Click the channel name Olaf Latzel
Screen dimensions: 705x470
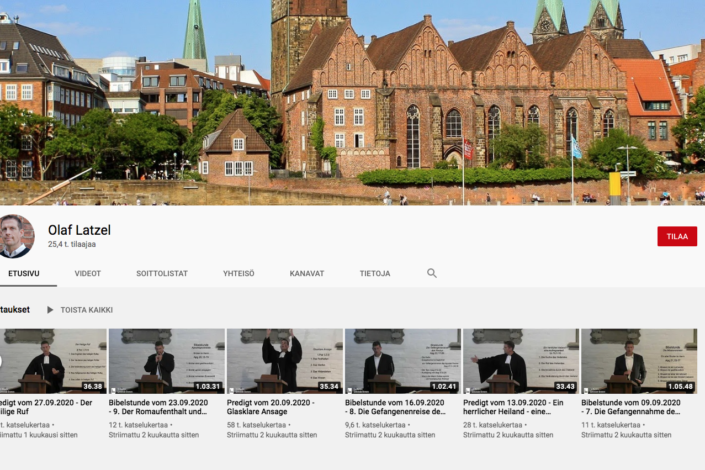(79, 230)
